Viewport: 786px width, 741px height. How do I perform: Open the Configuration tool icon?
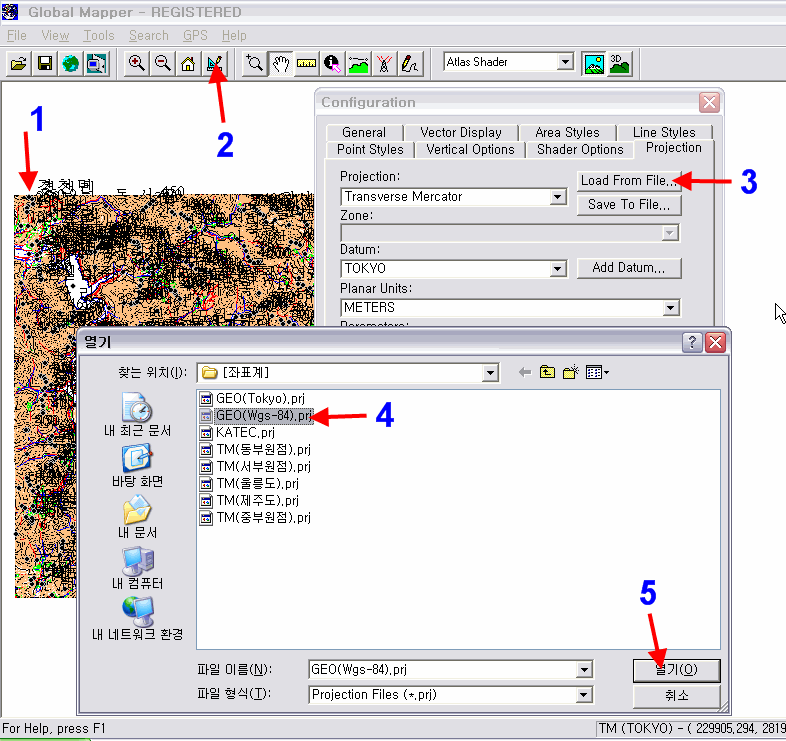pos(214,64)
